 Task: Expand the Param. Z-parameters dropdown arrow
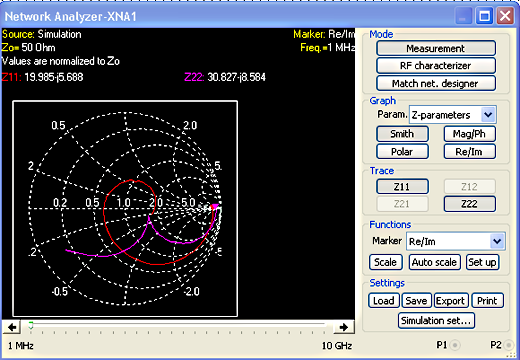[488, 115]
